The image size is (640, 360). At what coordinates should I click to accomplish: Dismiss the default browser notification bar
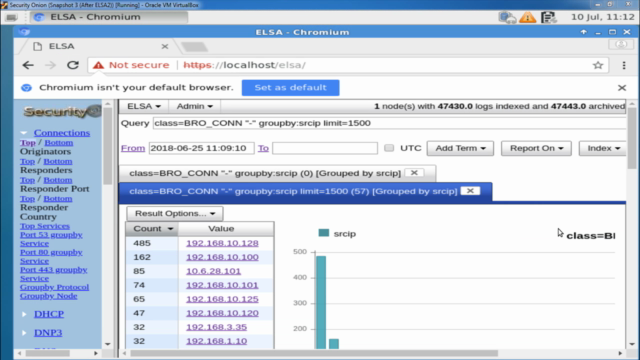pyautogui.click(x=622, y=88)
